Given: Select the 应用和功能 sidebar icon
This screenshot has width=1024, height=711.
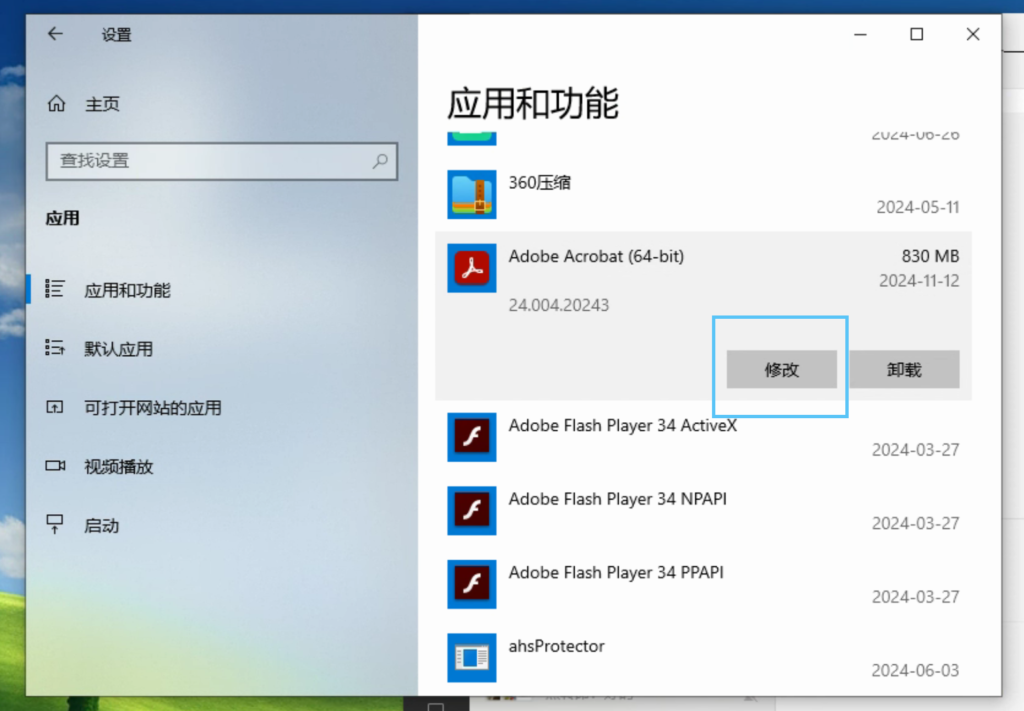Looking at the screenshot, I should click(x=55, y=289).
